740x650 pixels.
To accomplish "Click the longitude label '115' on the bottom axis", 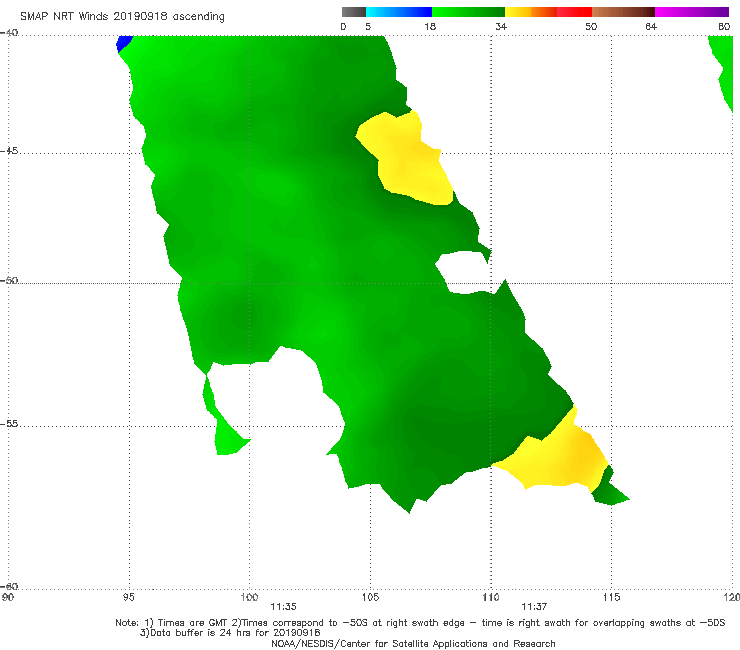I will pos(612,598).
